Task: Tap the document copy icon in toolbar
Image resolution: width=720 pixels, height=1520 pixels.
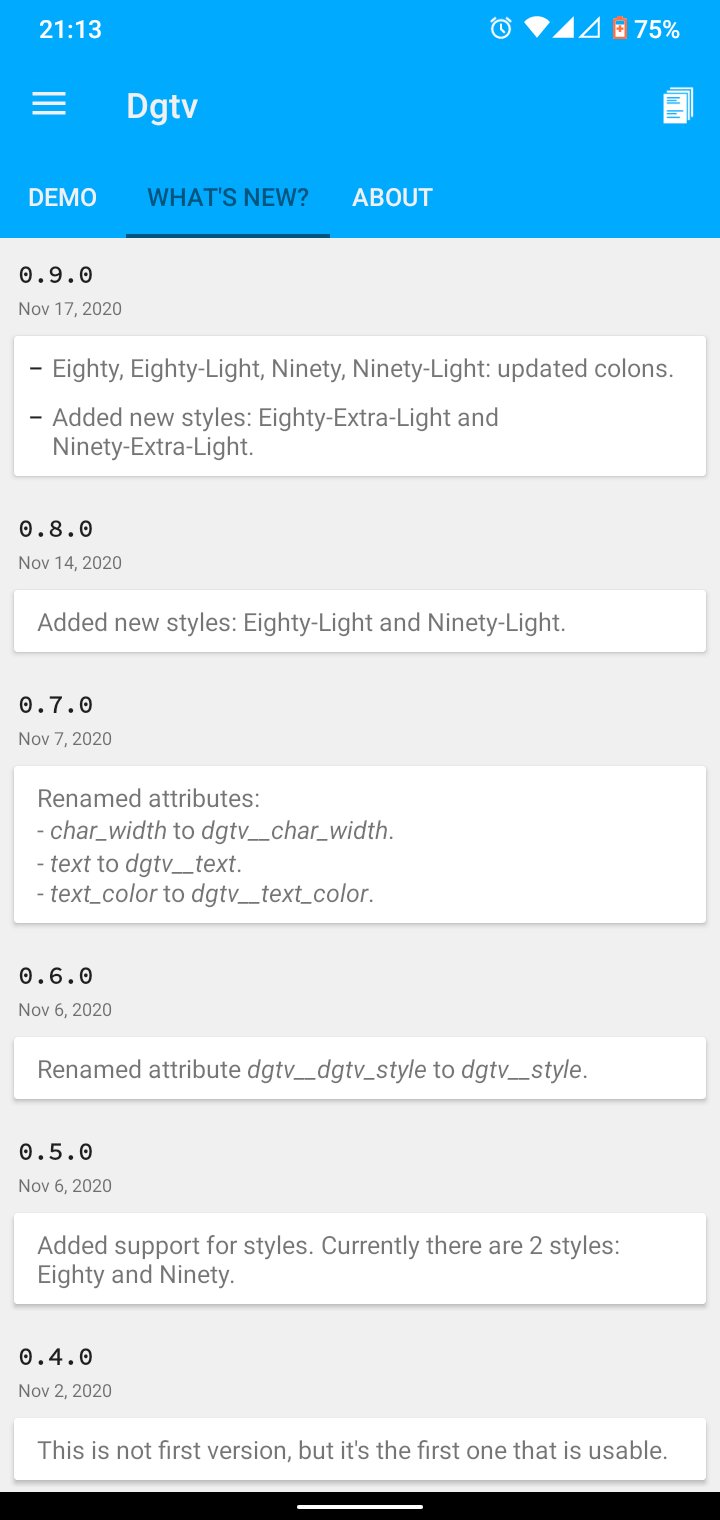Action: point(677,106)
